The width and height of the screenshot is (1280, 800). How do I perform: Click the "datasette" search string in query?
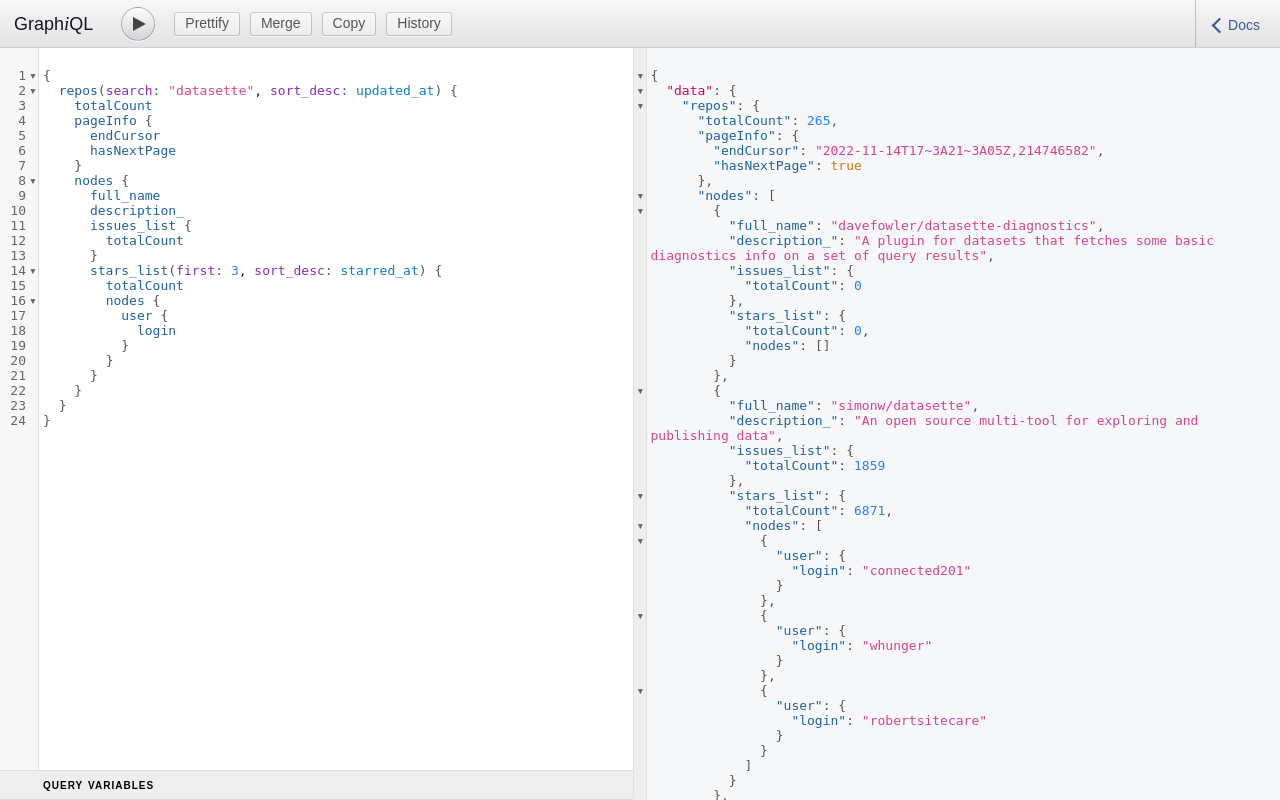[211, 91]
